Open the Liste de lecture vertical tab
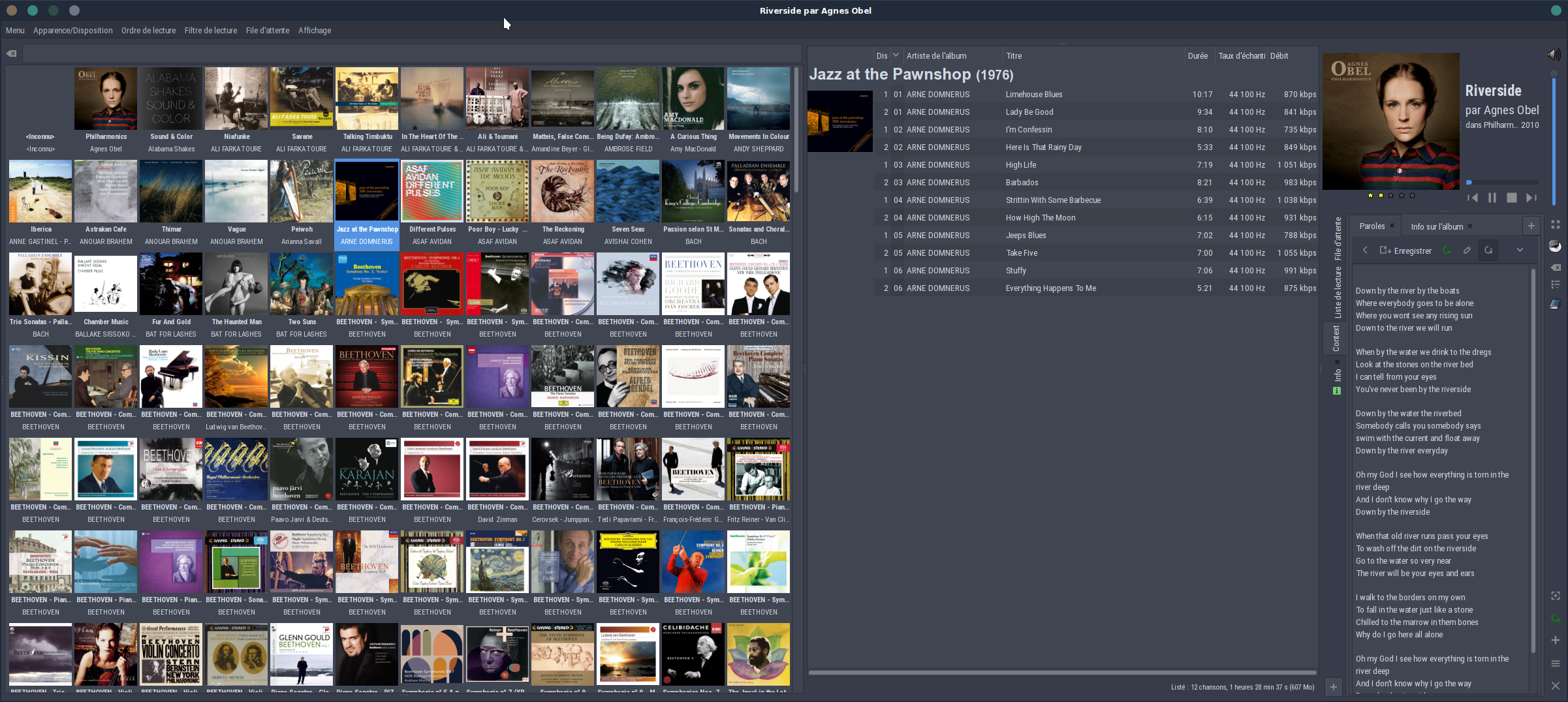The height and width of the screenshot is (702, 1568). (x=1337, y=292)
